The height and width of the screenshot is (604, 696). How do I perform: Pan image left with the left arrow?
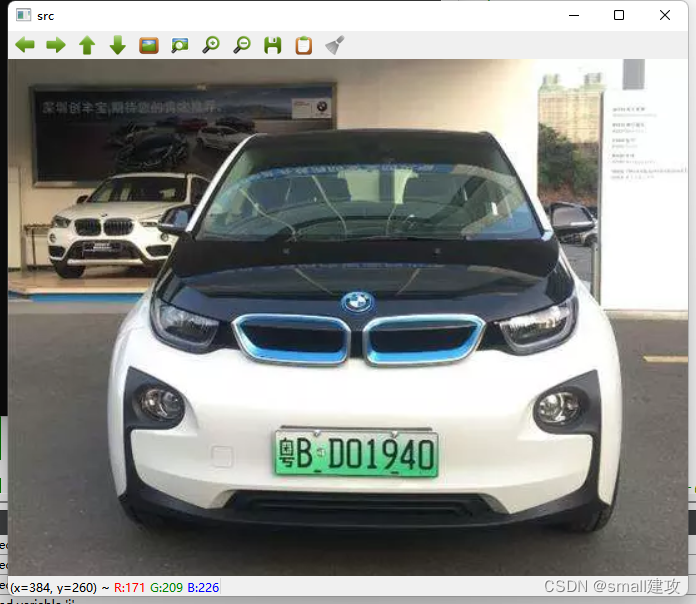pyautogui.click(x=25, y=45)
